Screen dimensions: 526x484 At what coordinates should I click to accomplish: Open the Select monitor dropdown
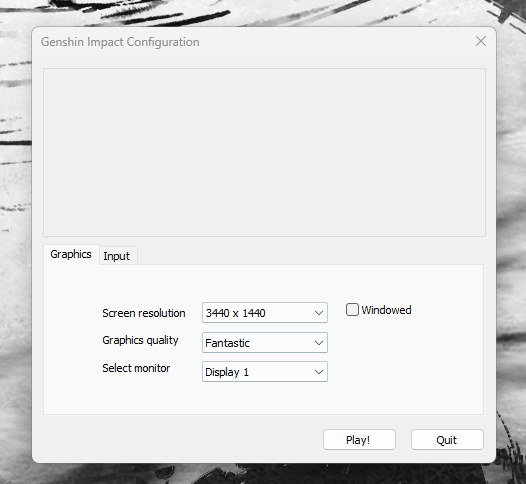tap(265, 372)
